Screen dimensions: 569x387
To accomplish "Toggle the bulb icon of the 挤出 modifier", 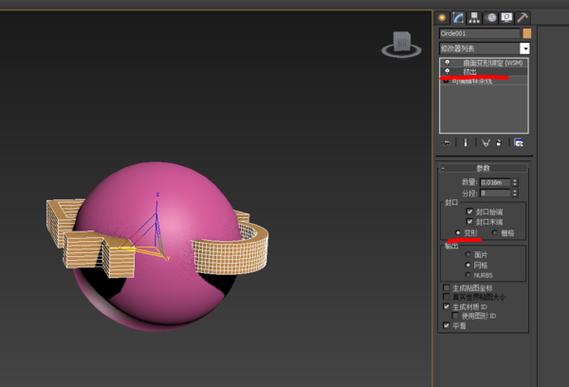I will point(447,71).
